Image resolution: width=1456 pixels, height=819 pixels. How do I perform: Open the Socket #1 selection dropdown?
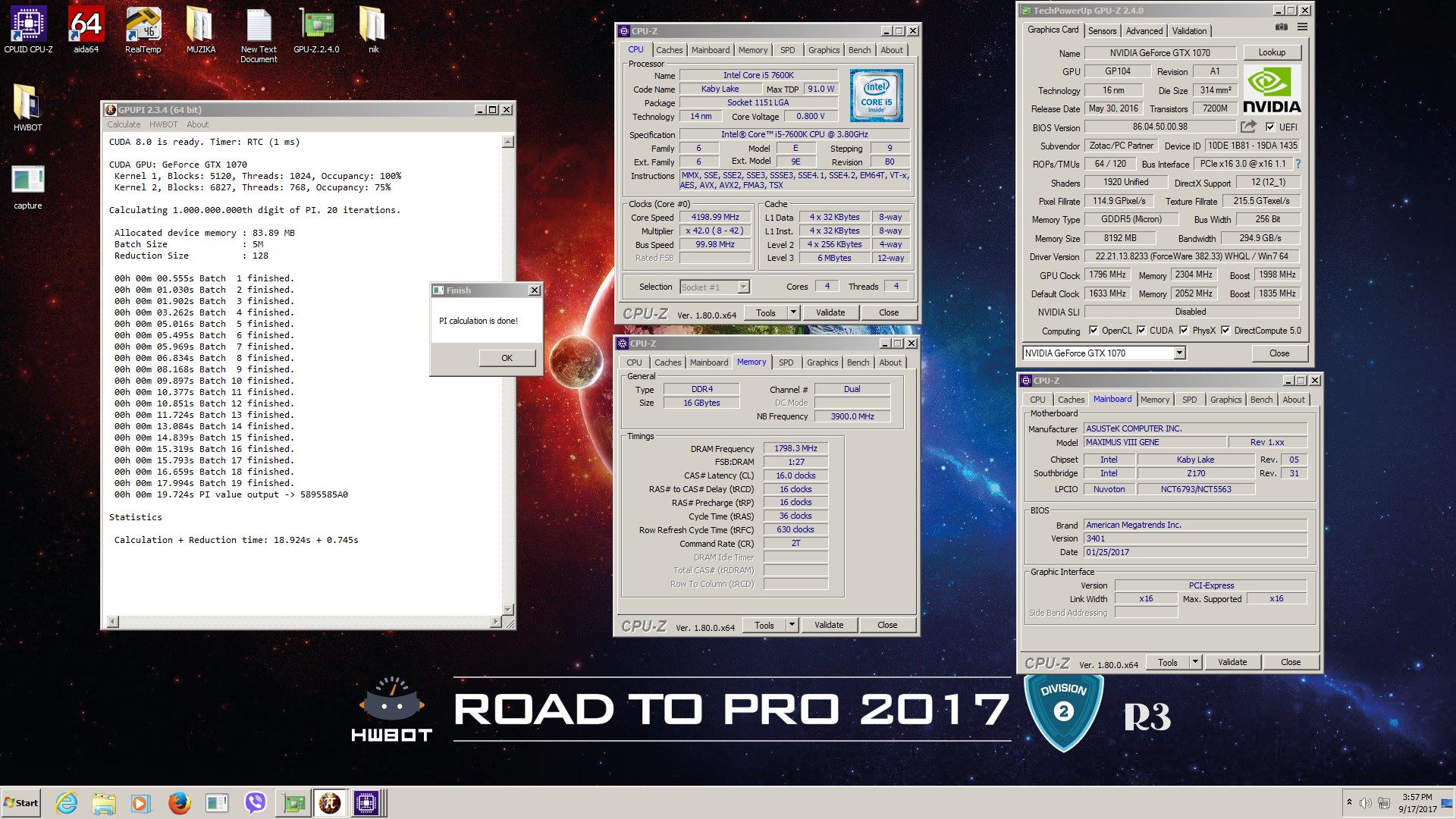(x=743, y=287)
